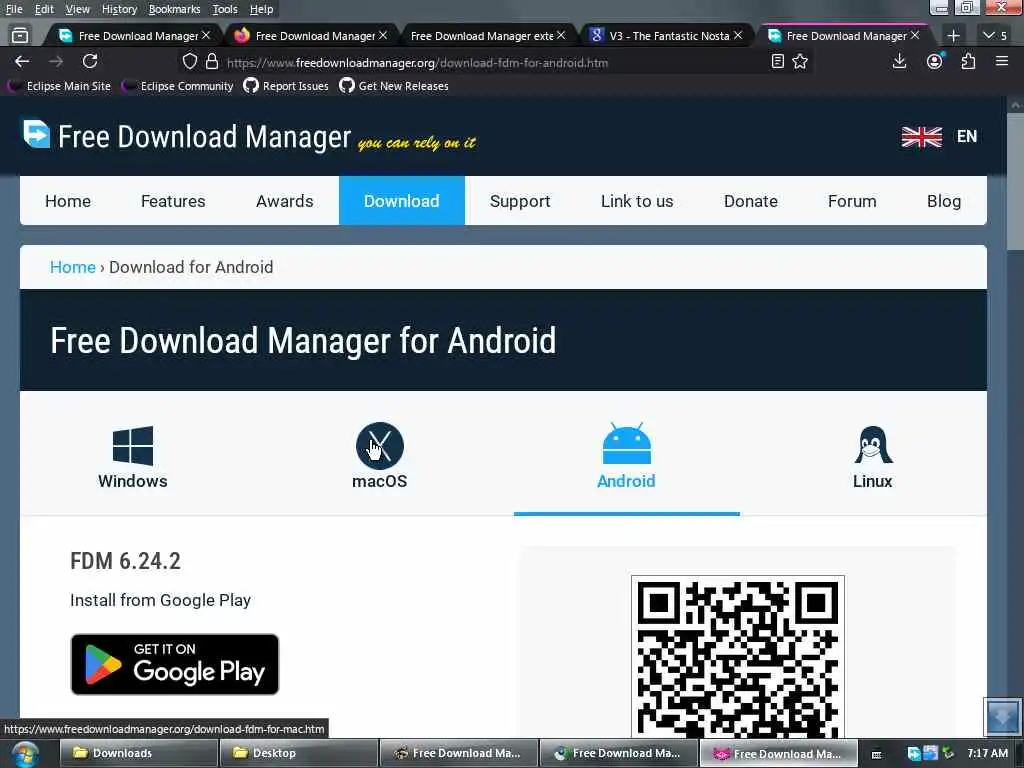Open Get New Releases bookmark
Screen dimensions: 1024x768
click(394, 86)
